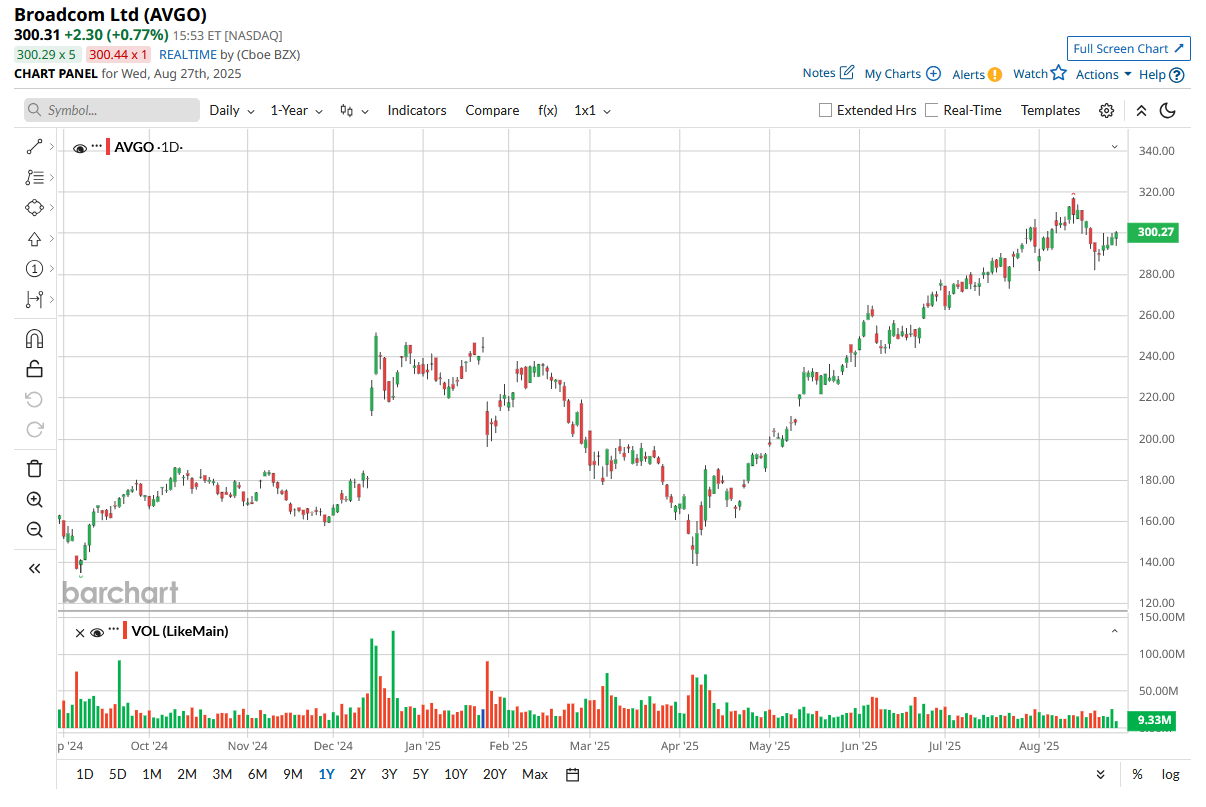
Task: Click the VOL red color swatch
Action: (x=125, y=631)
